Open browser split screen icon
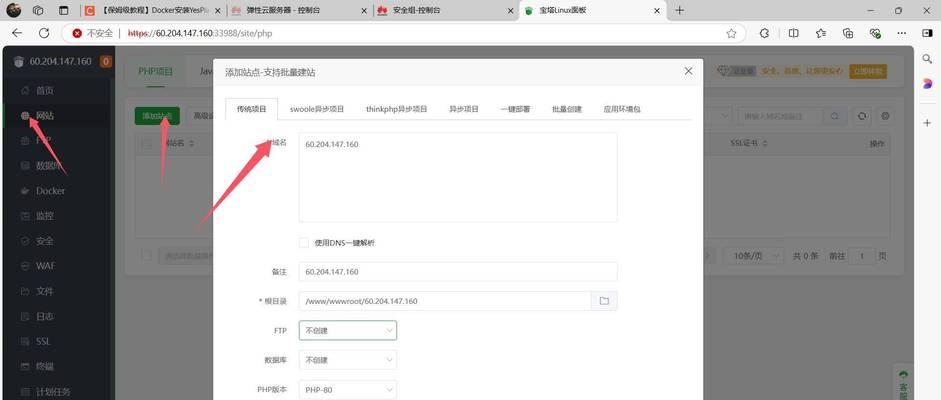The width and height of the screenshot is (941, 400). pos(793,34)
